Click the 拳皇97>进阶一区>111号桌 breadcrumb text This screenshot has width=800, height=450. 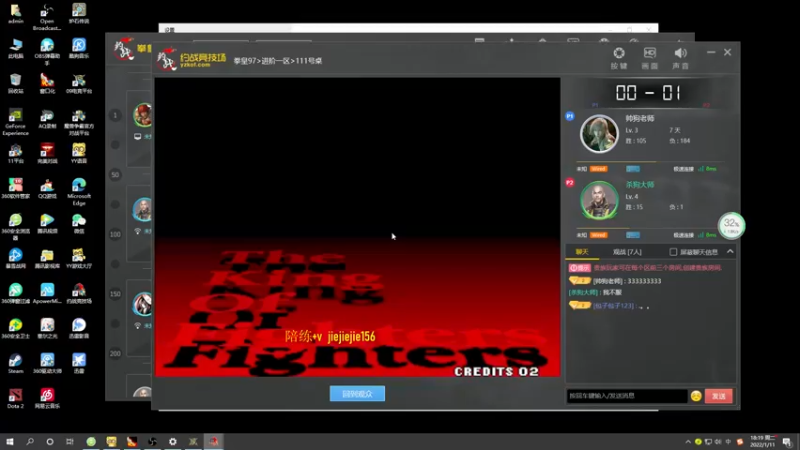[x=278, y=61]
